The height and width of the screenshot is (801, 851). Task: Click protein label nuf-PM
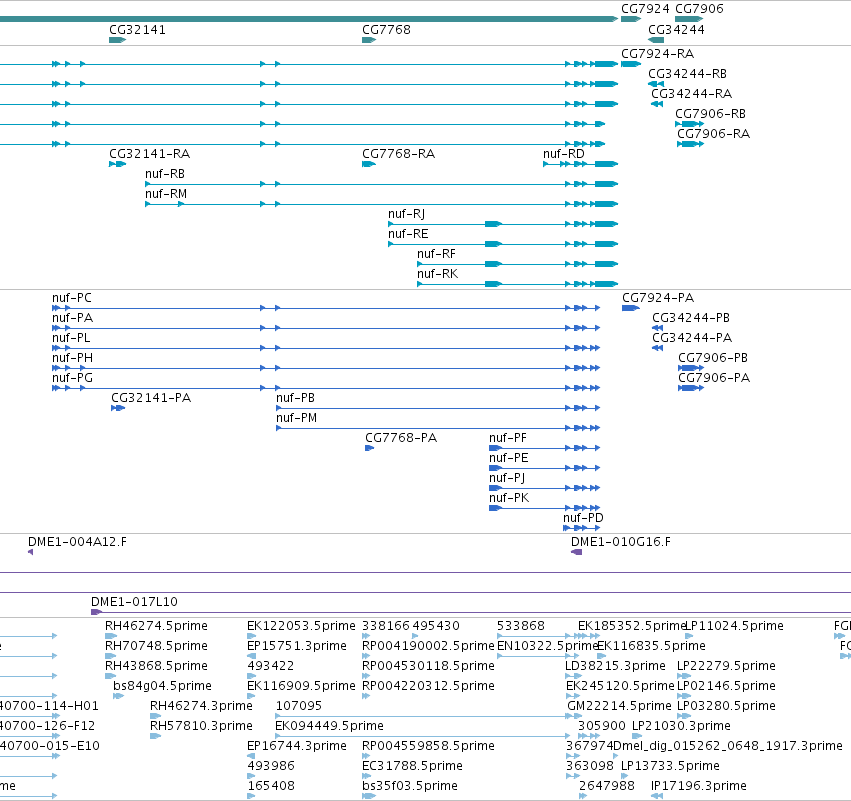297,418
